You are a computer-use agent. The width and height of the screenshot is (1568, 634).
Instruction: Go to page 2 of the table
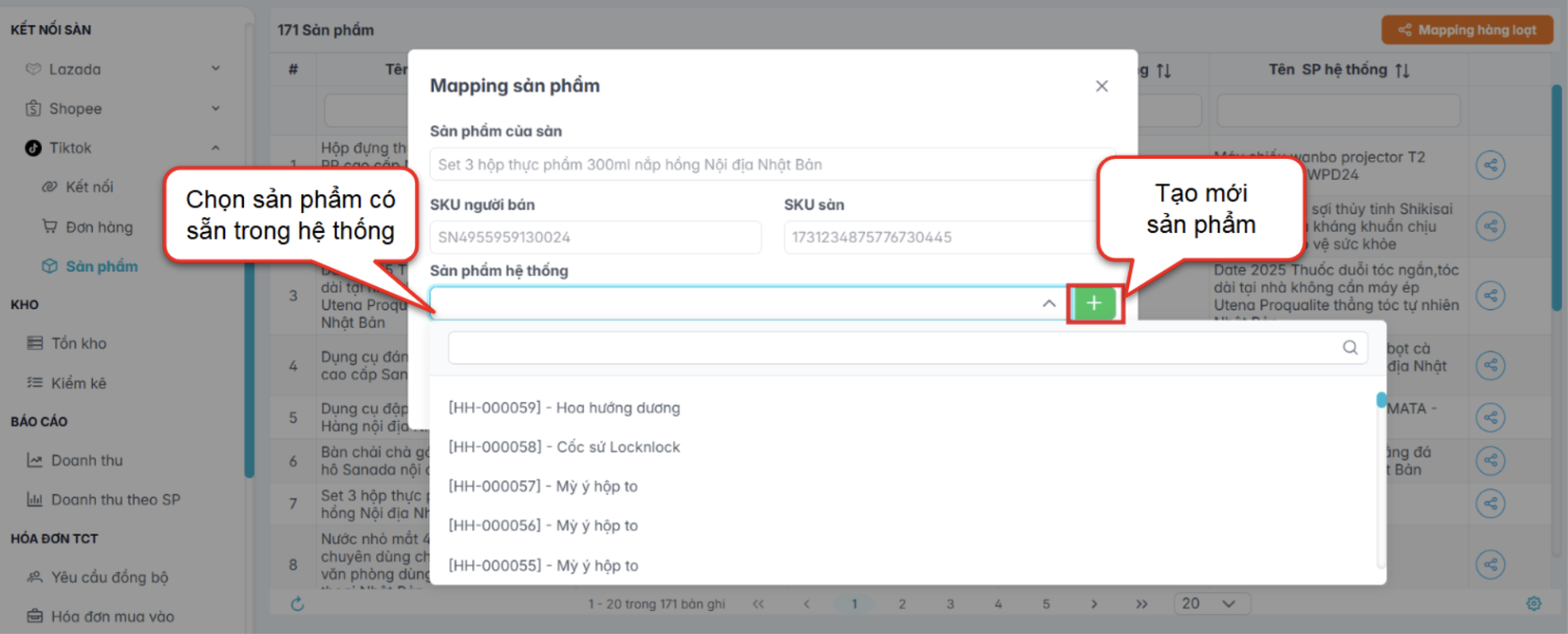(x=902, y=604)
